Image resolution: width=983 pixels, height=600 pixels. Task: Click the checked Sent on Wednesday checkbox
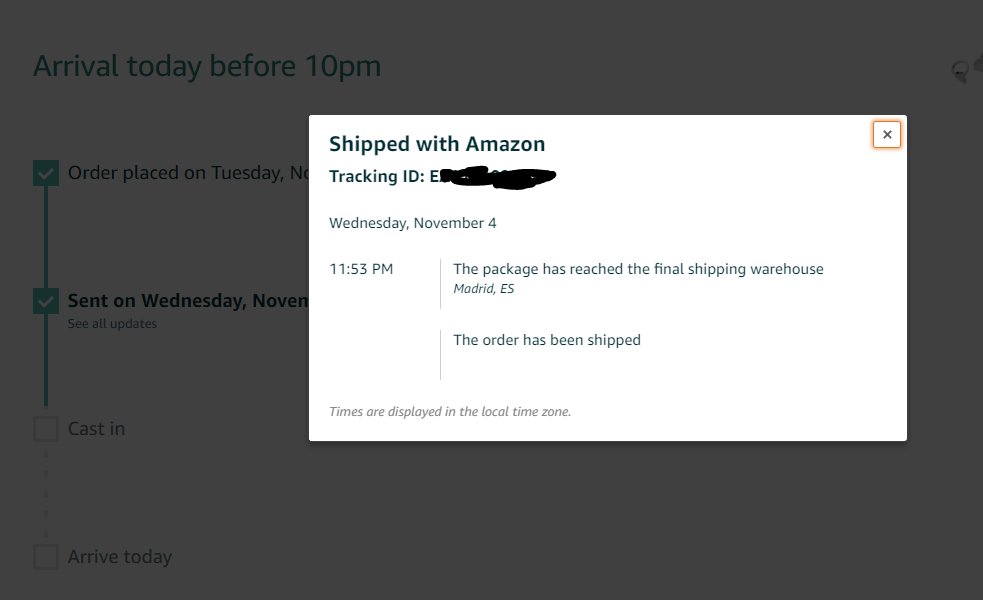coord(46,301)
